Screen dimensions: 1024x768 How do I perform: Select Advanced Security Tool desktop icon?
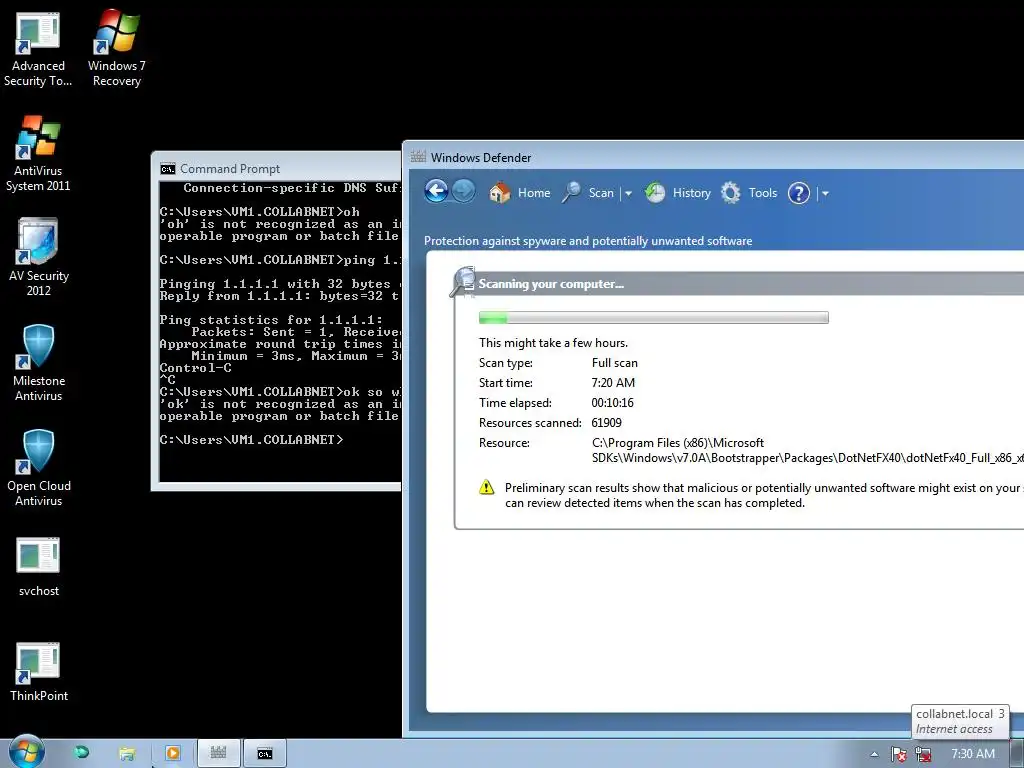pyautogui.click(x=38, y=50)
